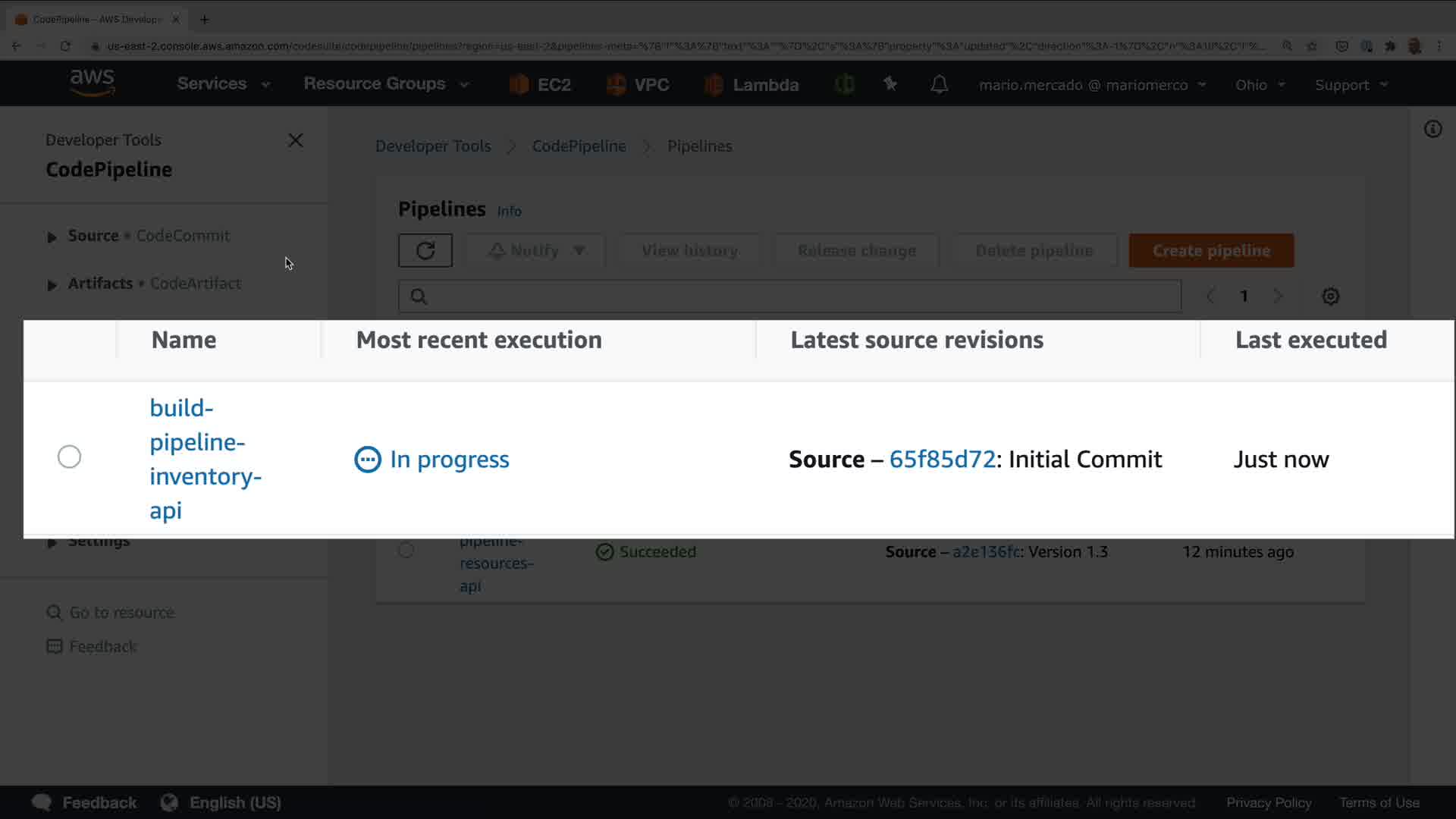Select the build-pipeline-inventory-api radio button
The image size is (1456, 819).
click(69, 457)
